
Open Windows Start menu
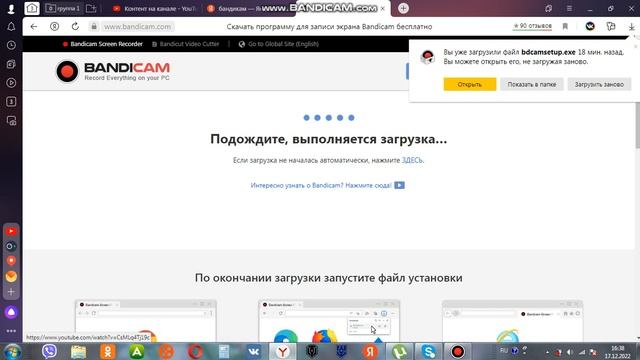[12, 351]
